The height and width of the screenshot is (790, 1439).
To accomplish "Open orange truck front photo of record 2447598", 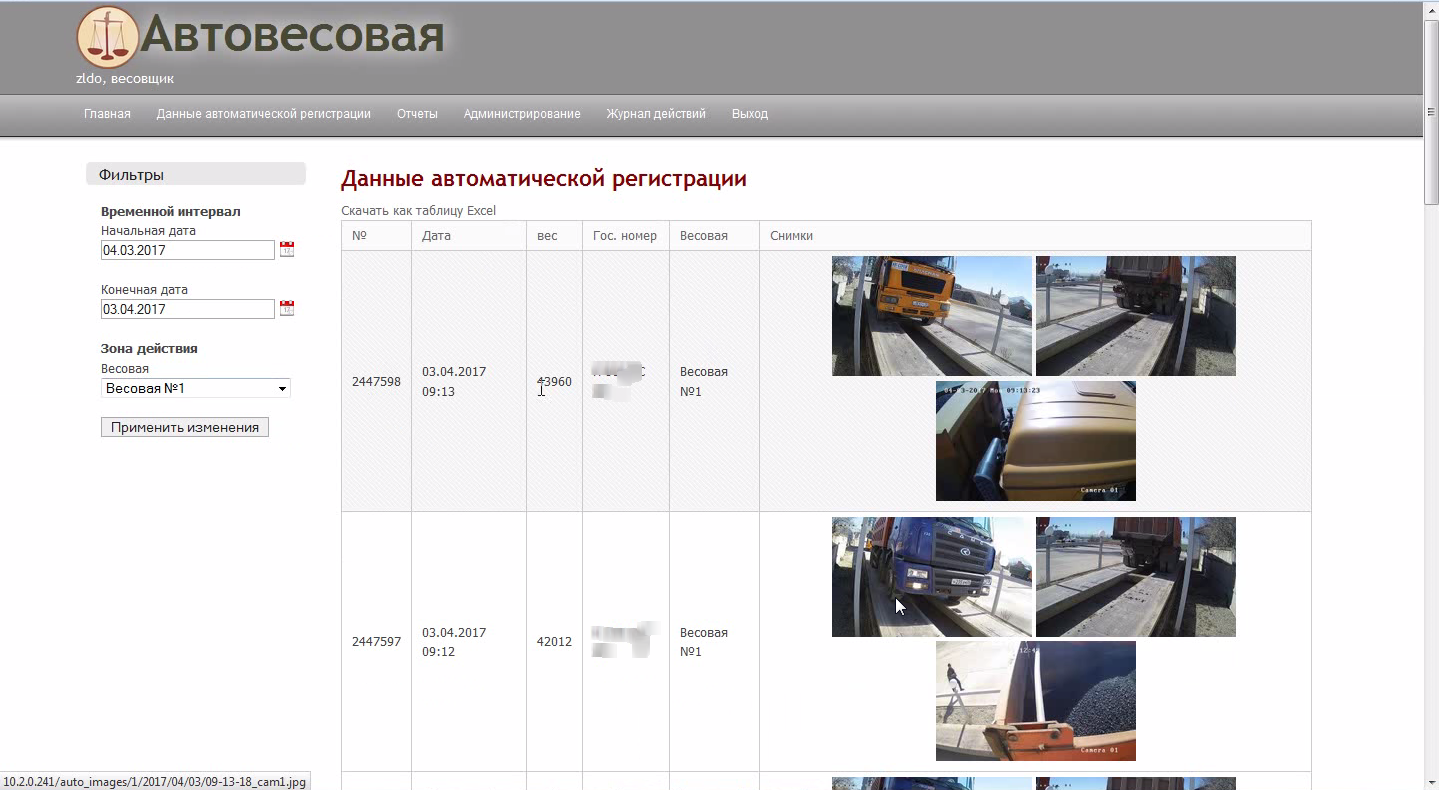I will (931, 316).
